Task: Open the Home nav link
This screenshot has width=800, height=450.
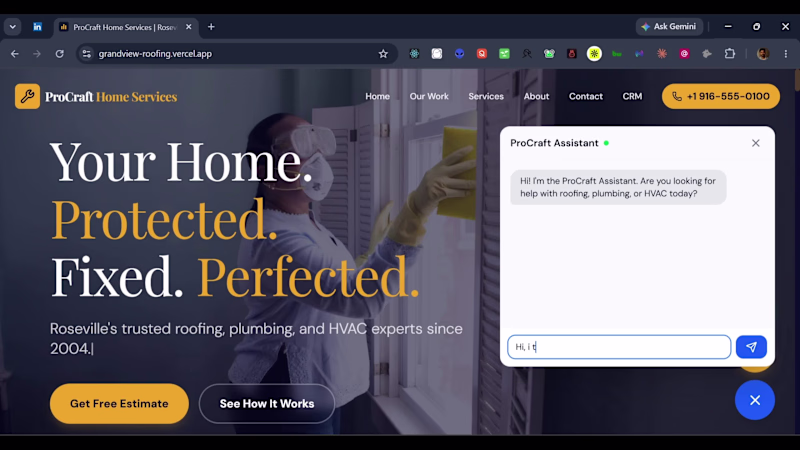Action: (x=378, y=96)
